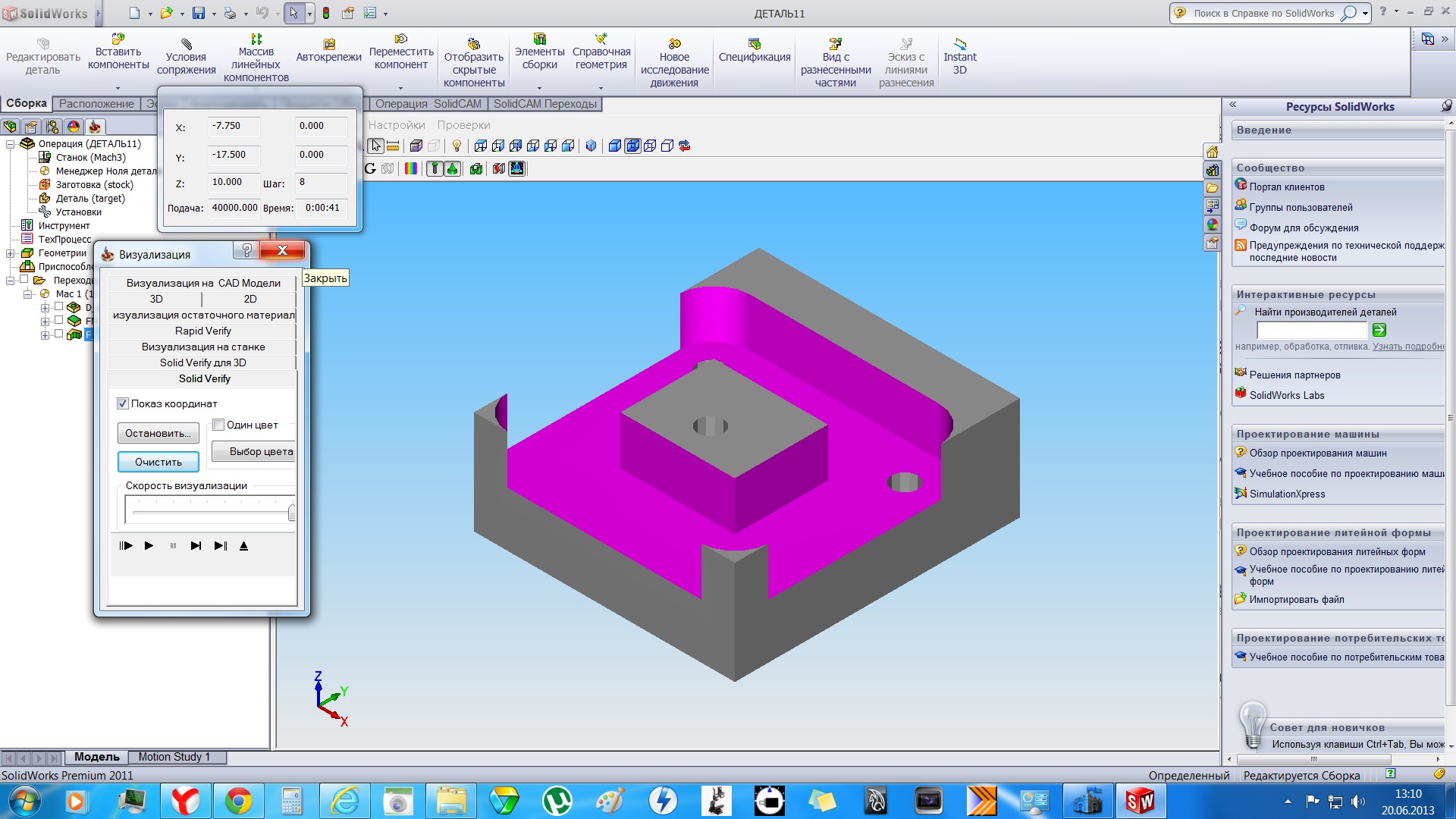Click the G-code icon in simulation toolbar
The height and width of the screenshot is (819, 1456).
(x=370, y=168)
